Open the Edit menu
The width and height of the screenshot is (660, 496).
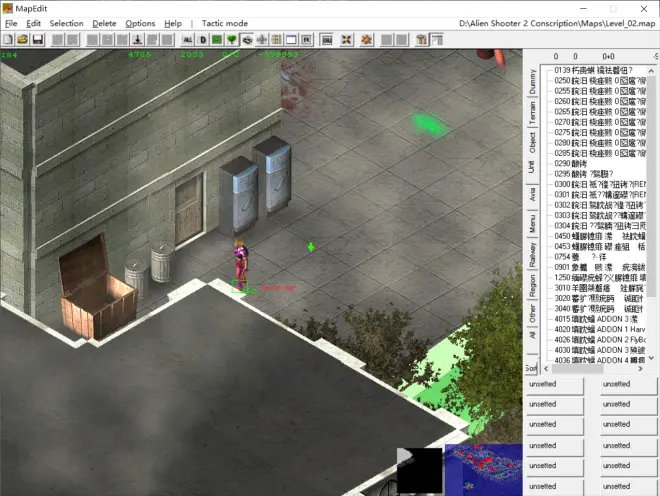33,24
